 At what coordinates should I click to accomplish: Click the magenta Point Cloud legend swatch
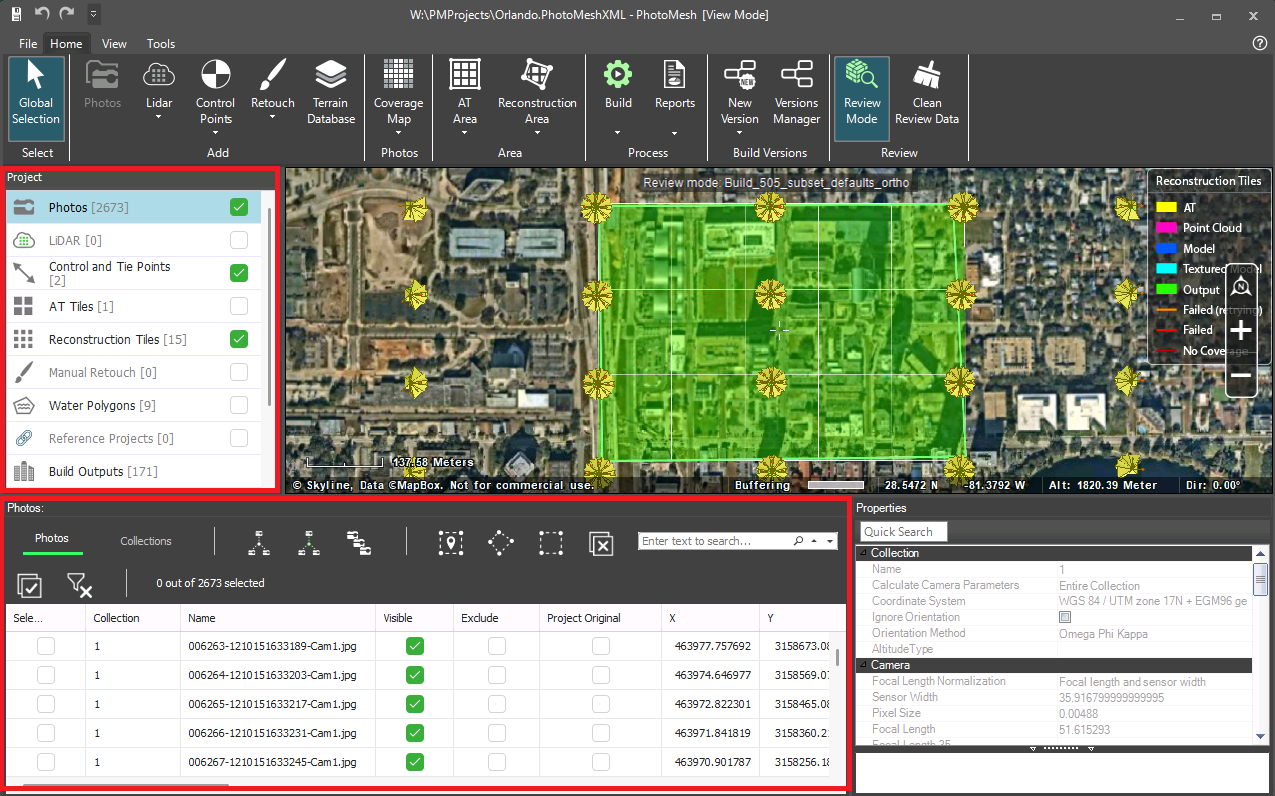(x=1166, y=228)
